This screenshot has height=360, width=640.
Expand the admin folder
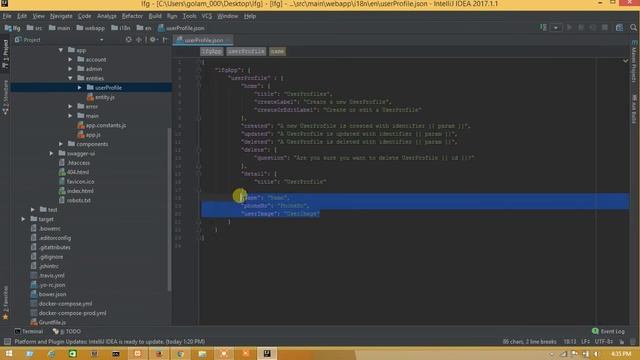click(x=70, y=69)
